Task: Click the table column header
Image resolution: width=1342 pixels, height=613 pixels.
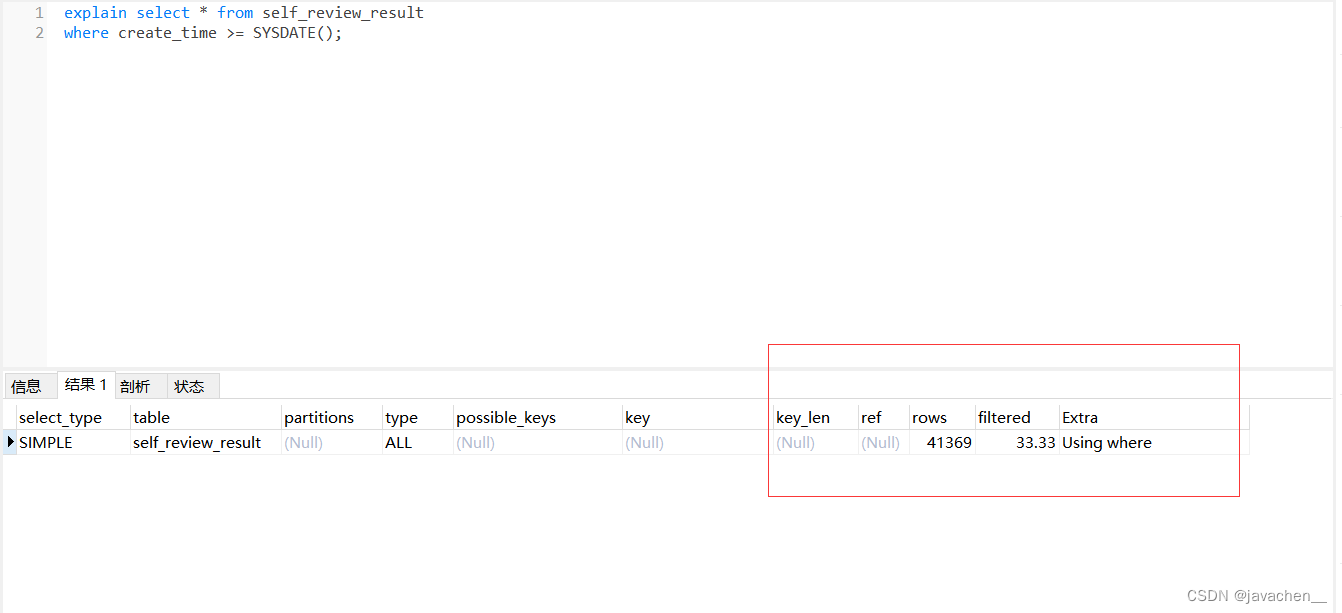Action: point(151,417)
